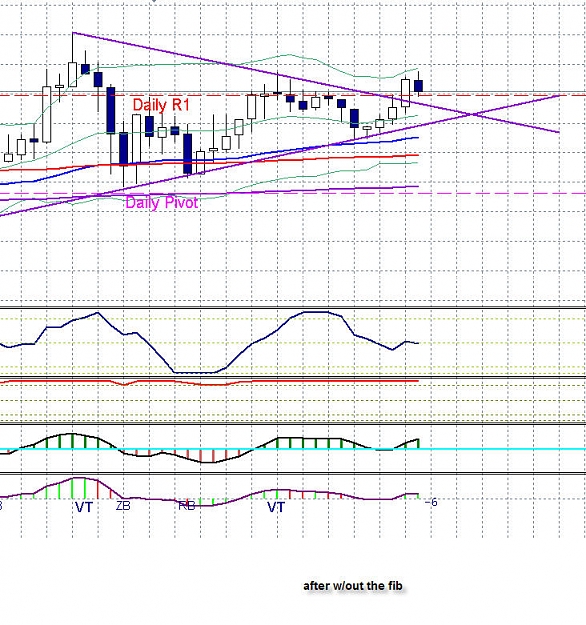This screenshot has width=586, height=625.
Task: Click the intersection of the purple trendlines
Action: click(x=474, y=114)
